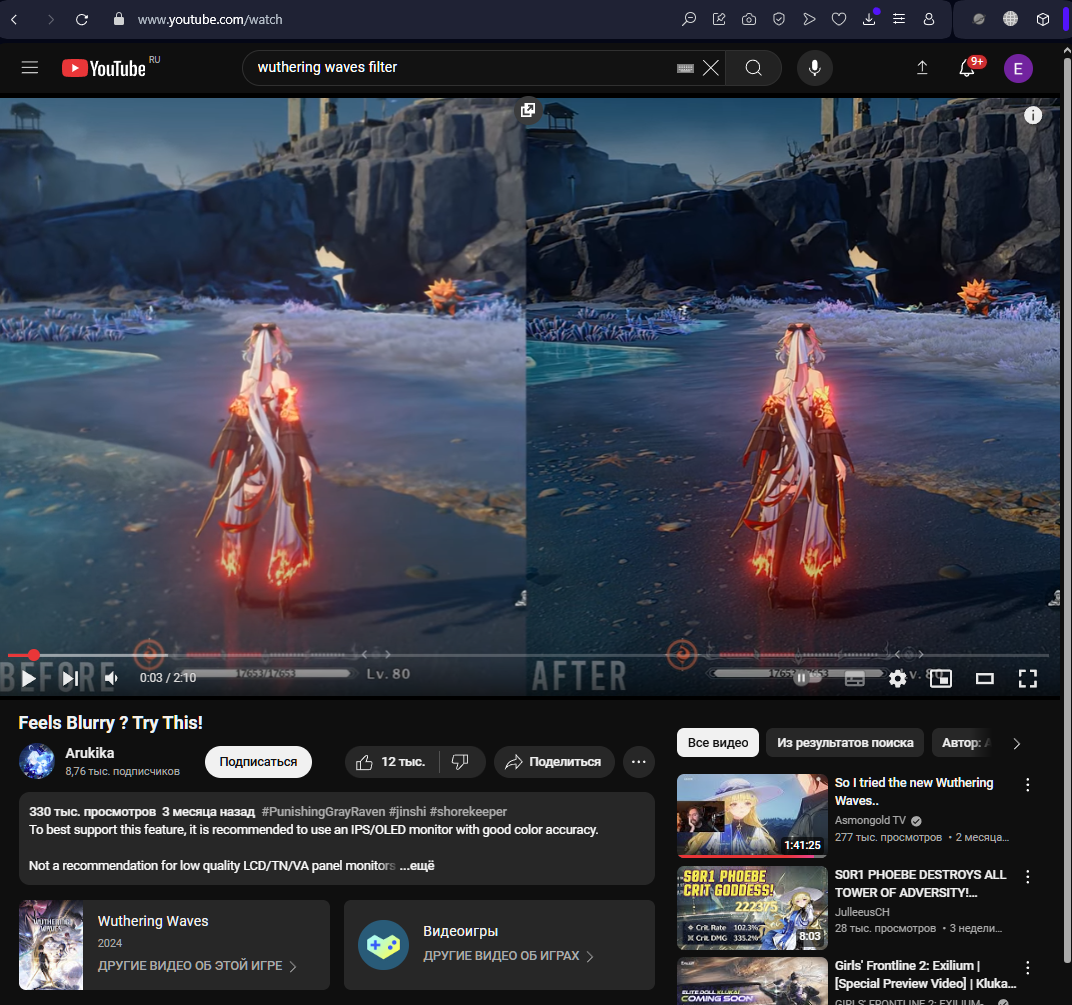
Task: Open the browser snapshot camera icon
Action: tap(749, 19)
